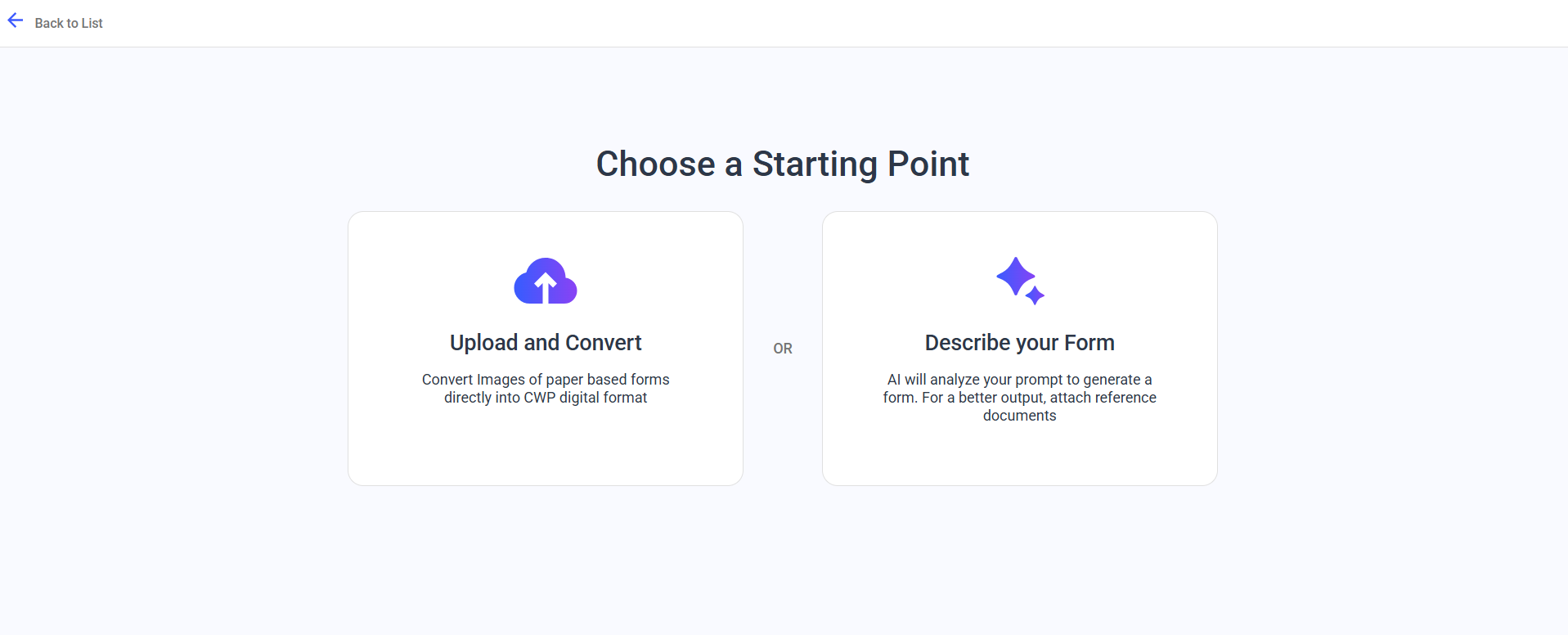Click the small sparkle star

pyautogui.click(x=1036, y=295)
